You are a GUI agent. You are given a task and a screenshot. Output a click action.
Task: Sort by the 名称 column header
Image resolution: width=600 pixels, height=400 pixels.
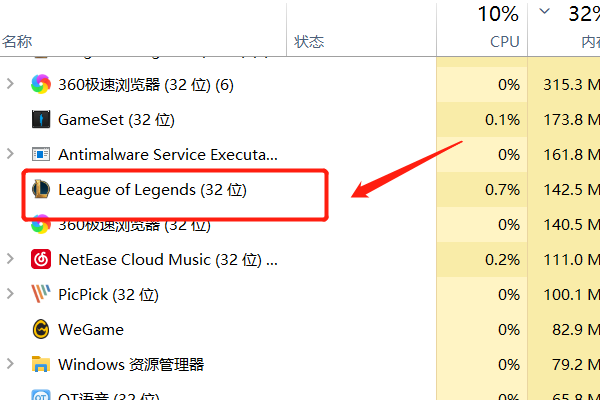click(x=17, y=41)
